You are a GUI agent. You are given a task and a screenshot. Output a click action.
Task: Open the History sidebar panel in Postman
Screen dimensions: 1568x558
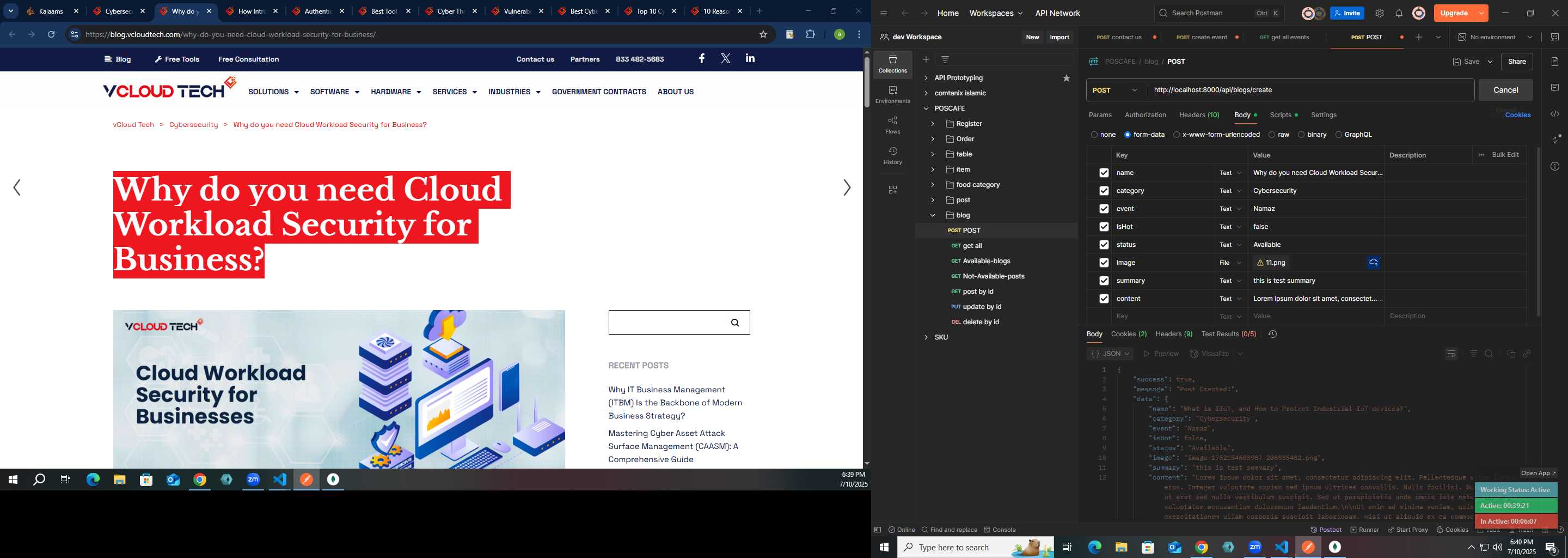pos(892,155)
